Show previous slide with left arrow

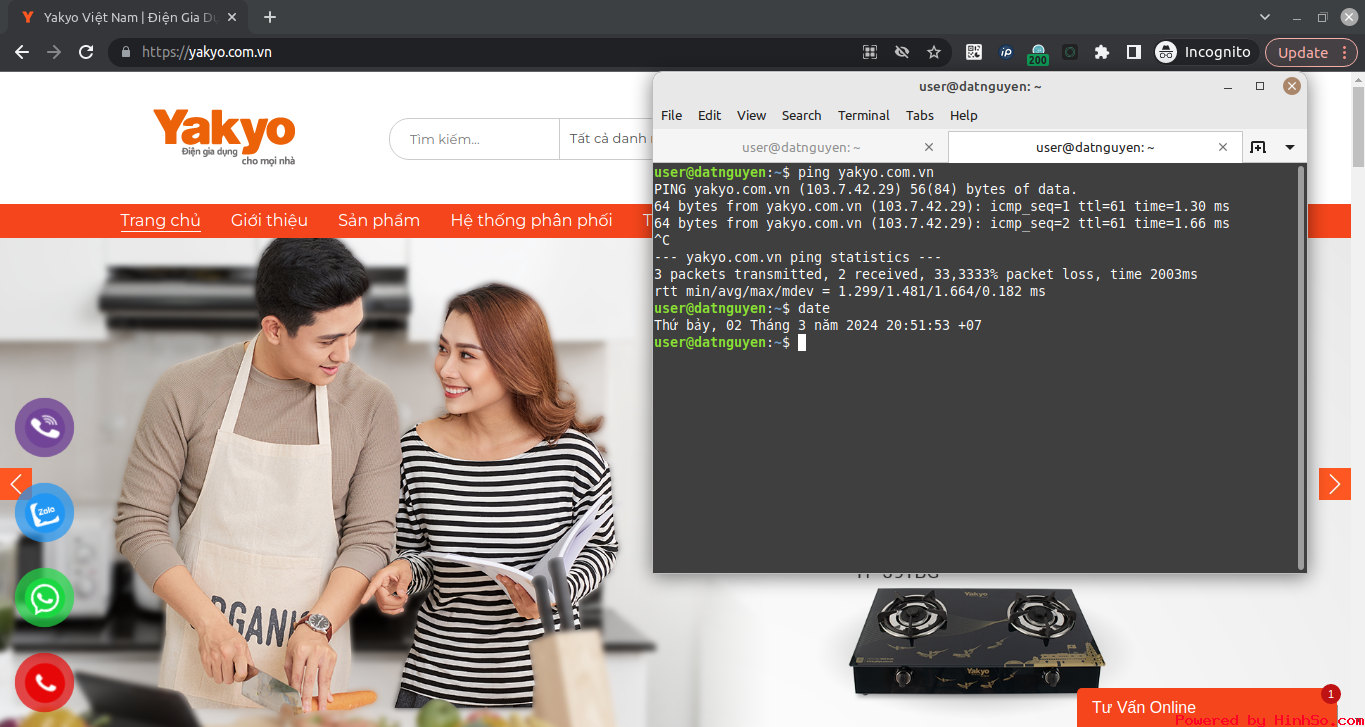click(15, 484)
